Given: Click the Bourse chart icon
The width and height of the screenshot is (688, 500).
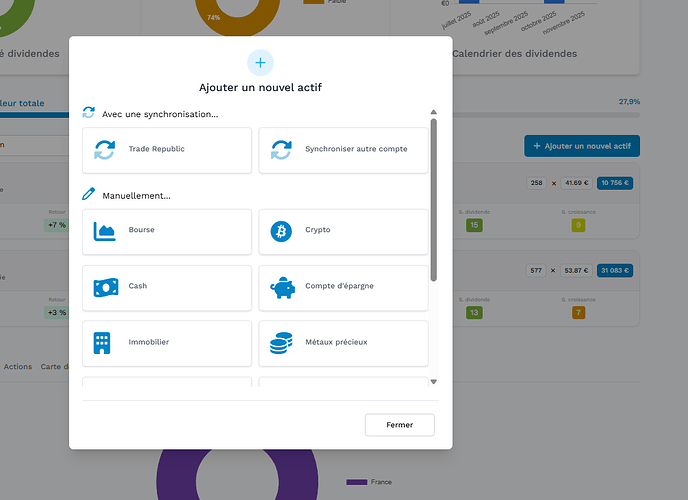Looking at the screenshot, I should 104,231.
